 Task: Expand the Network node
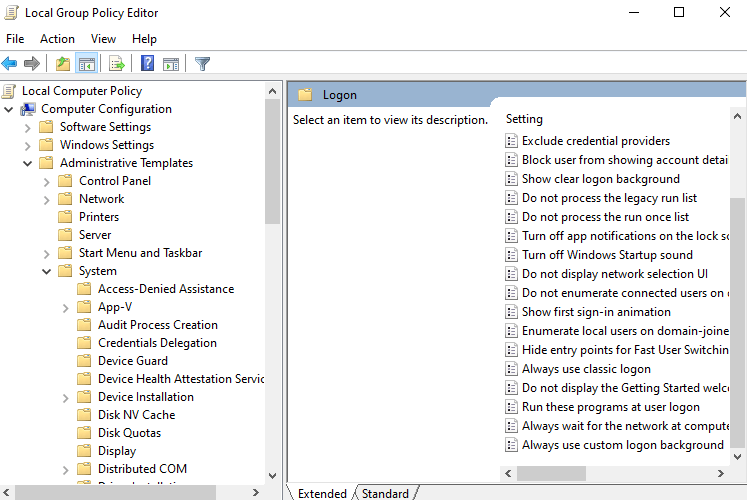click(47, 200)
